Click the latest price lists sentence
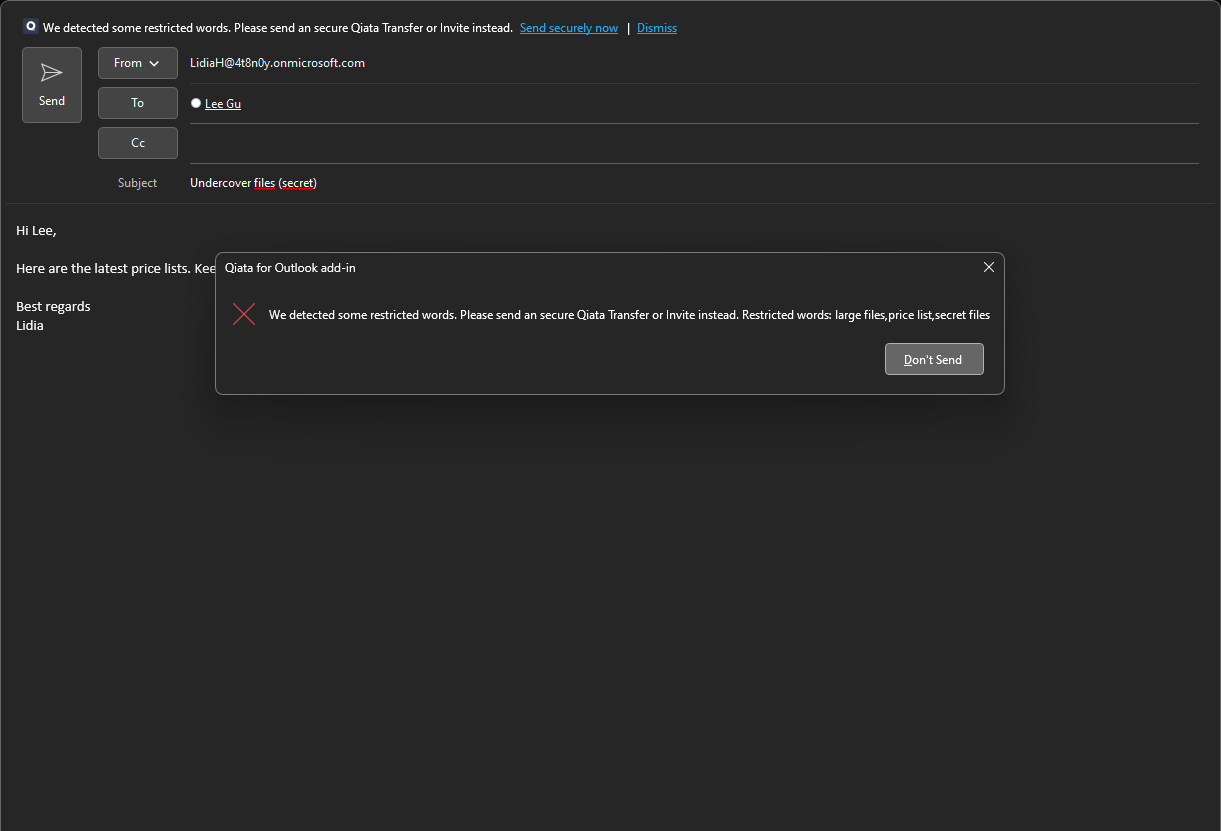This screenshot has height=831, width=1221. (110, 269)
